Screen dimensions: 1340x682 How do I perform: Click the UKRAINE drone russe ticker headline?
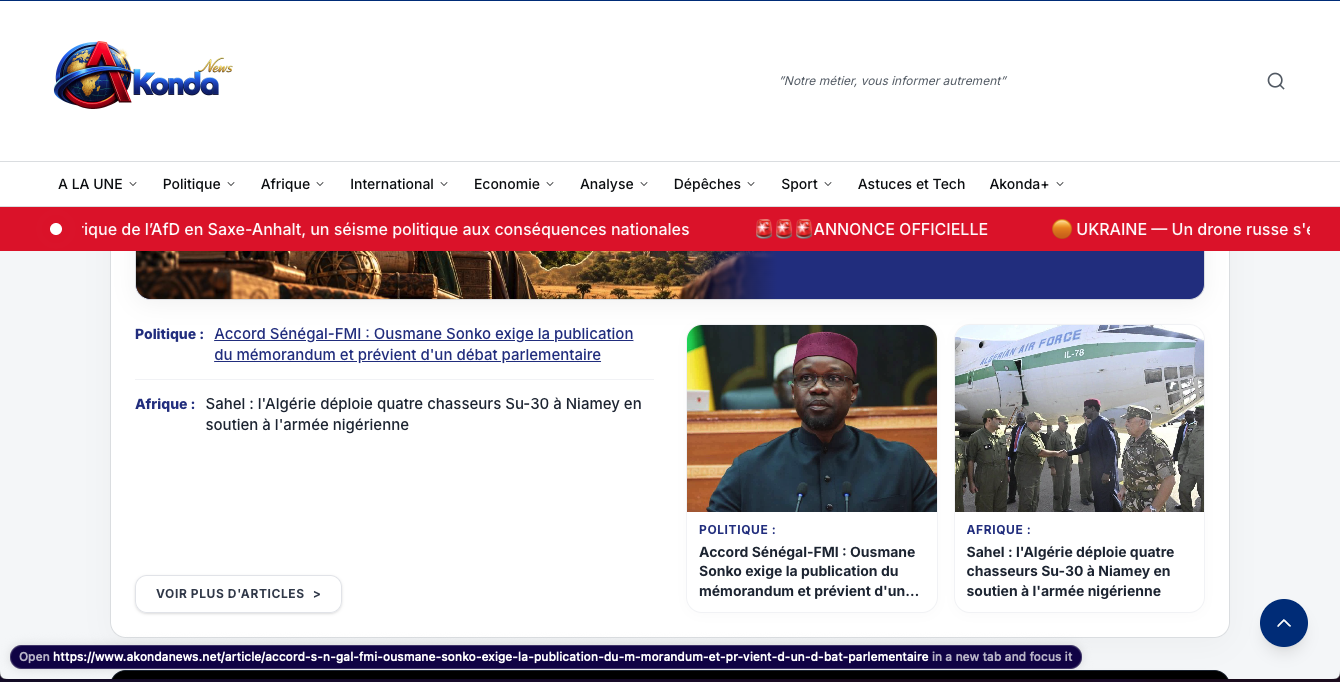click(1181, 229)
